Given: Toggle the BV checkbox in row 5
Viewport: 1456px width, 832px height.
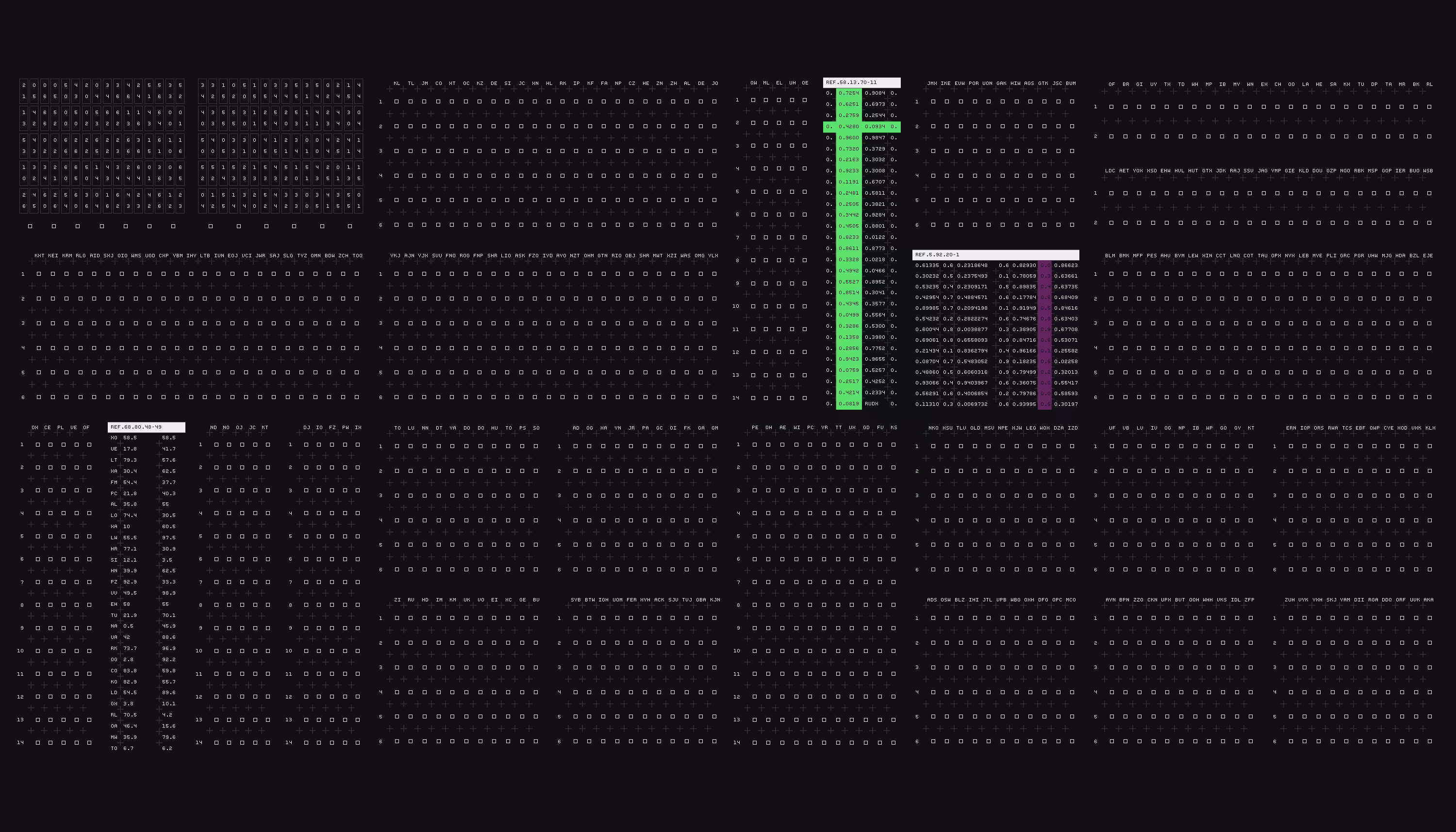Looking at the screenshot, I should [x=536, y=716].
